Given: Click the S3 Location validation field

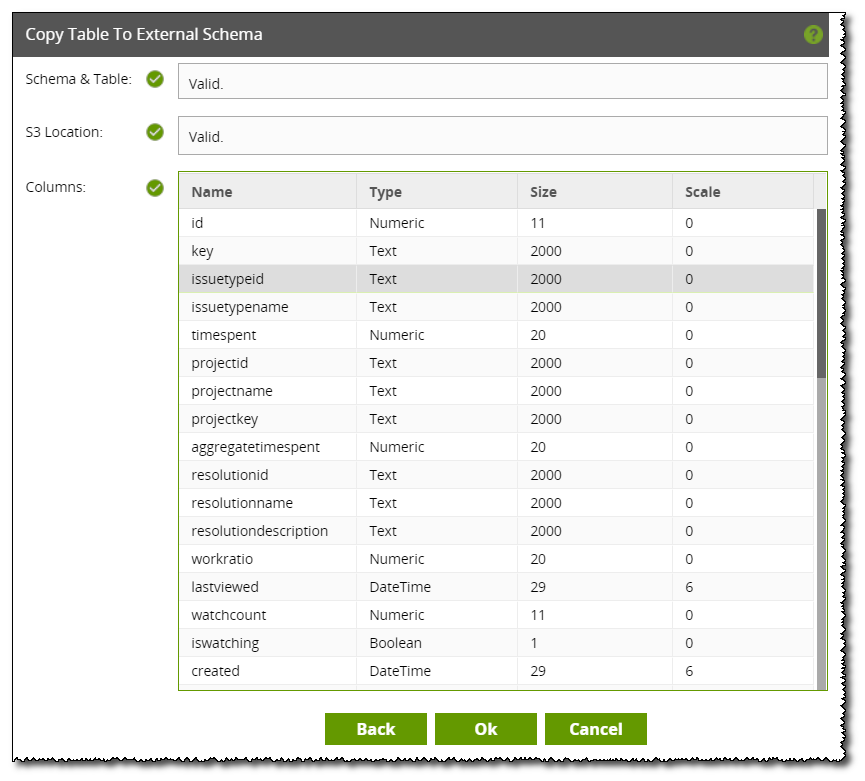Looking at the screenshot, I should pos(503,135).
